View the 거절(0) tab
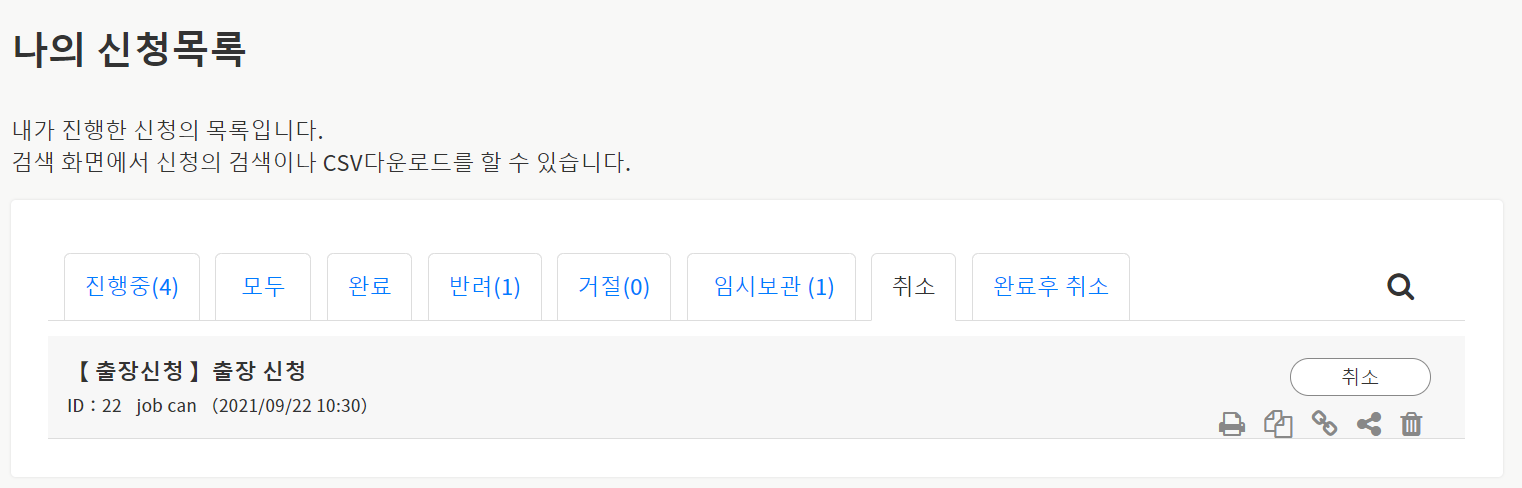This screenshot has width=1522, height=488. (x=614, y=287)
